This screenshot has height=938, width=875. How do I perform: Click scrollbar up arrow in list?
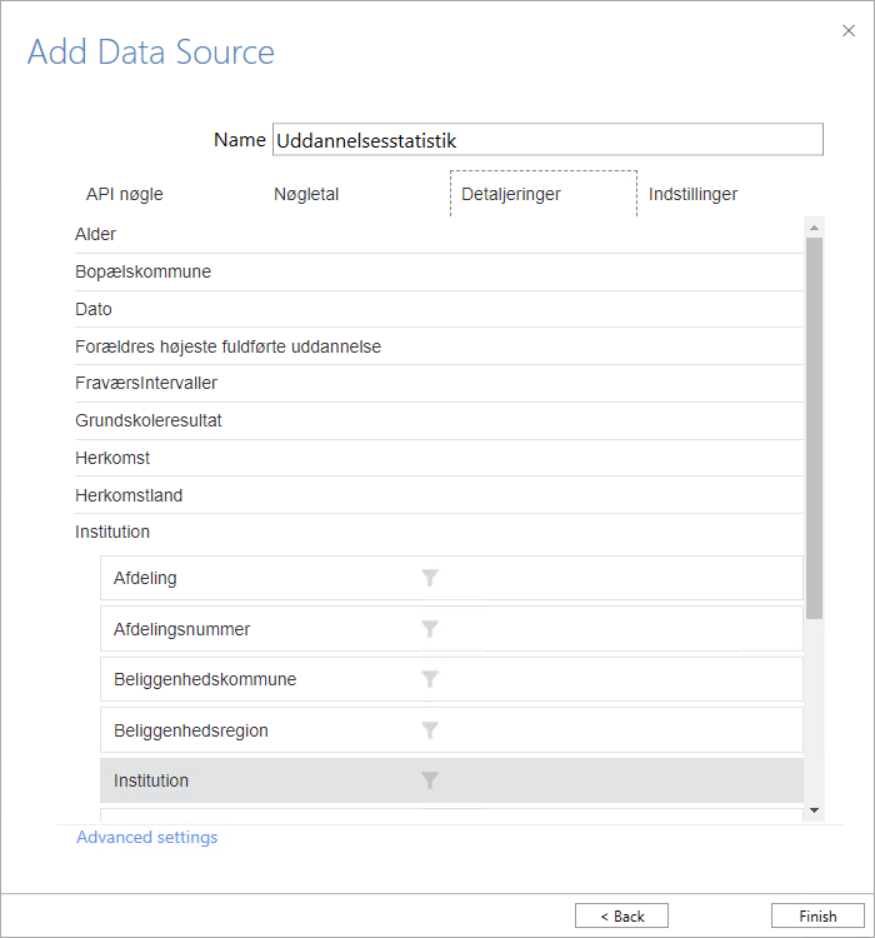[x=814, y=228]
